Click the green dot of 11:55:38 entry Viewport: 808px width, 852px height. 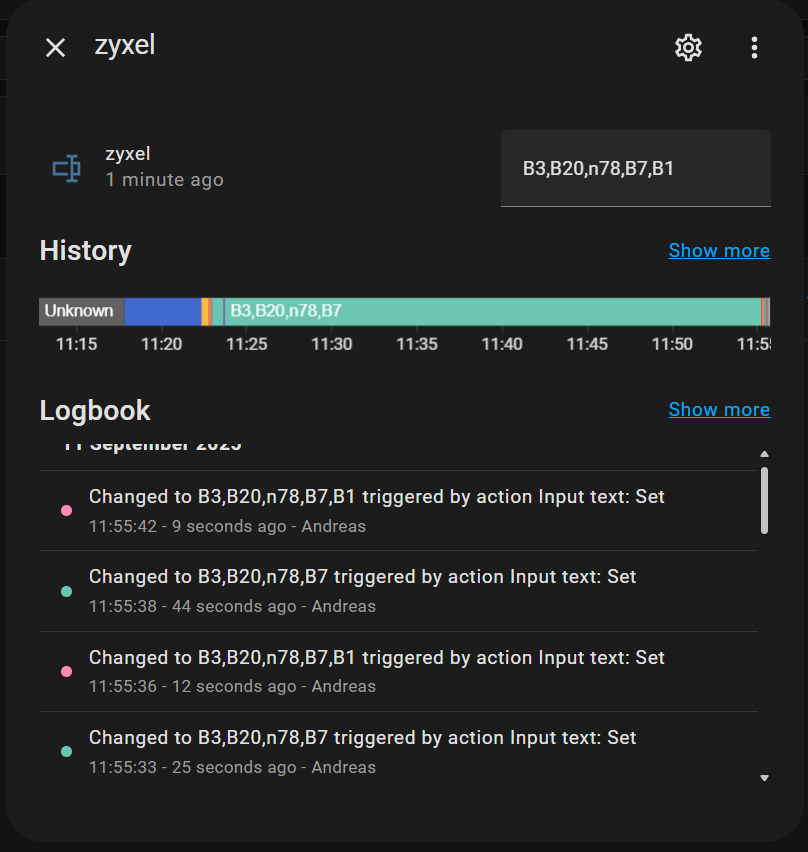click(66, 591)
